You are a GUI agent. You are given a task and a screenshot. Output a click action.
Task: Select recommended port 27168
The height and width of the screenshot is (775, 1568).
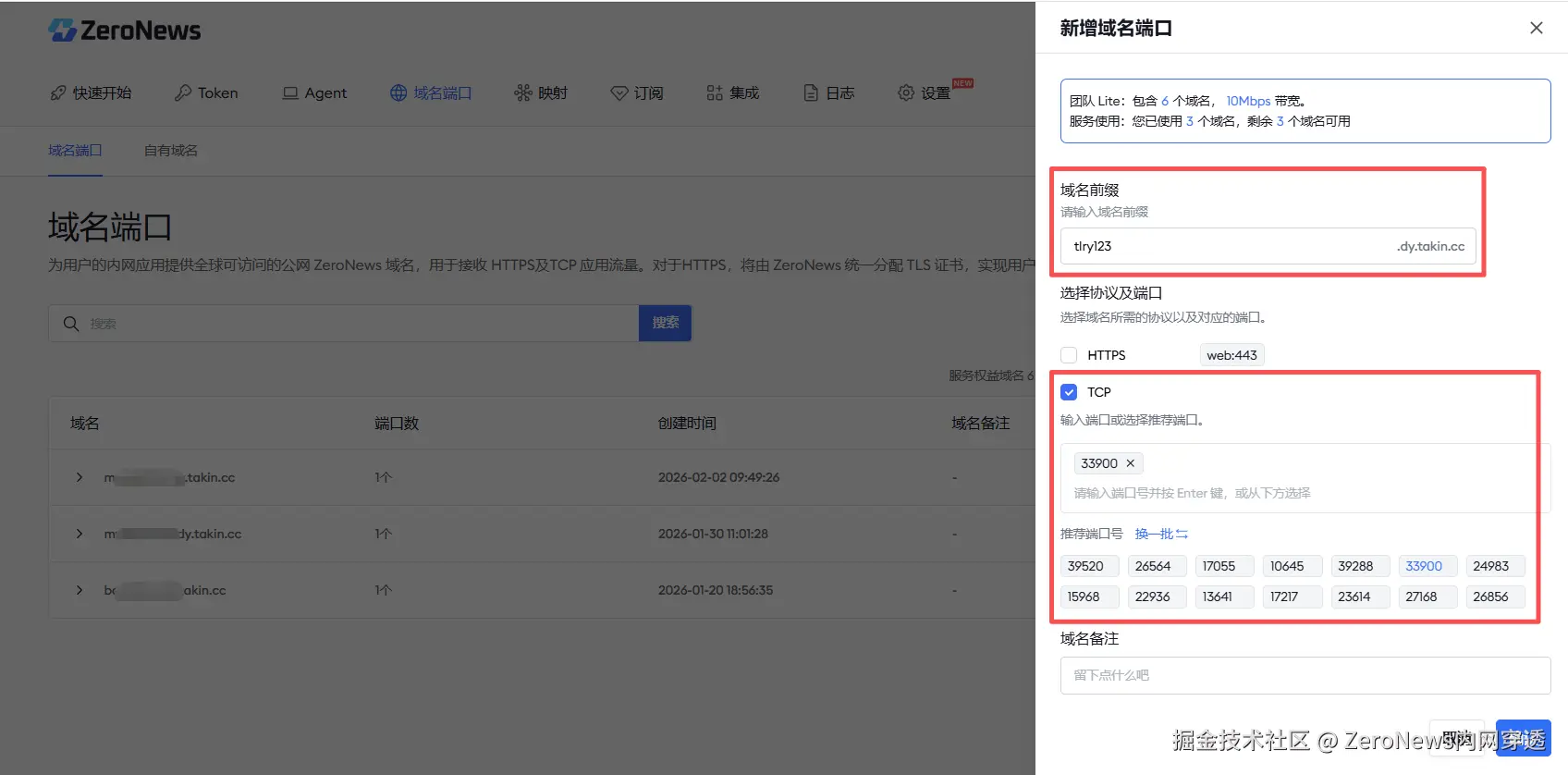pyautogui.click(x=1427, y=597)
